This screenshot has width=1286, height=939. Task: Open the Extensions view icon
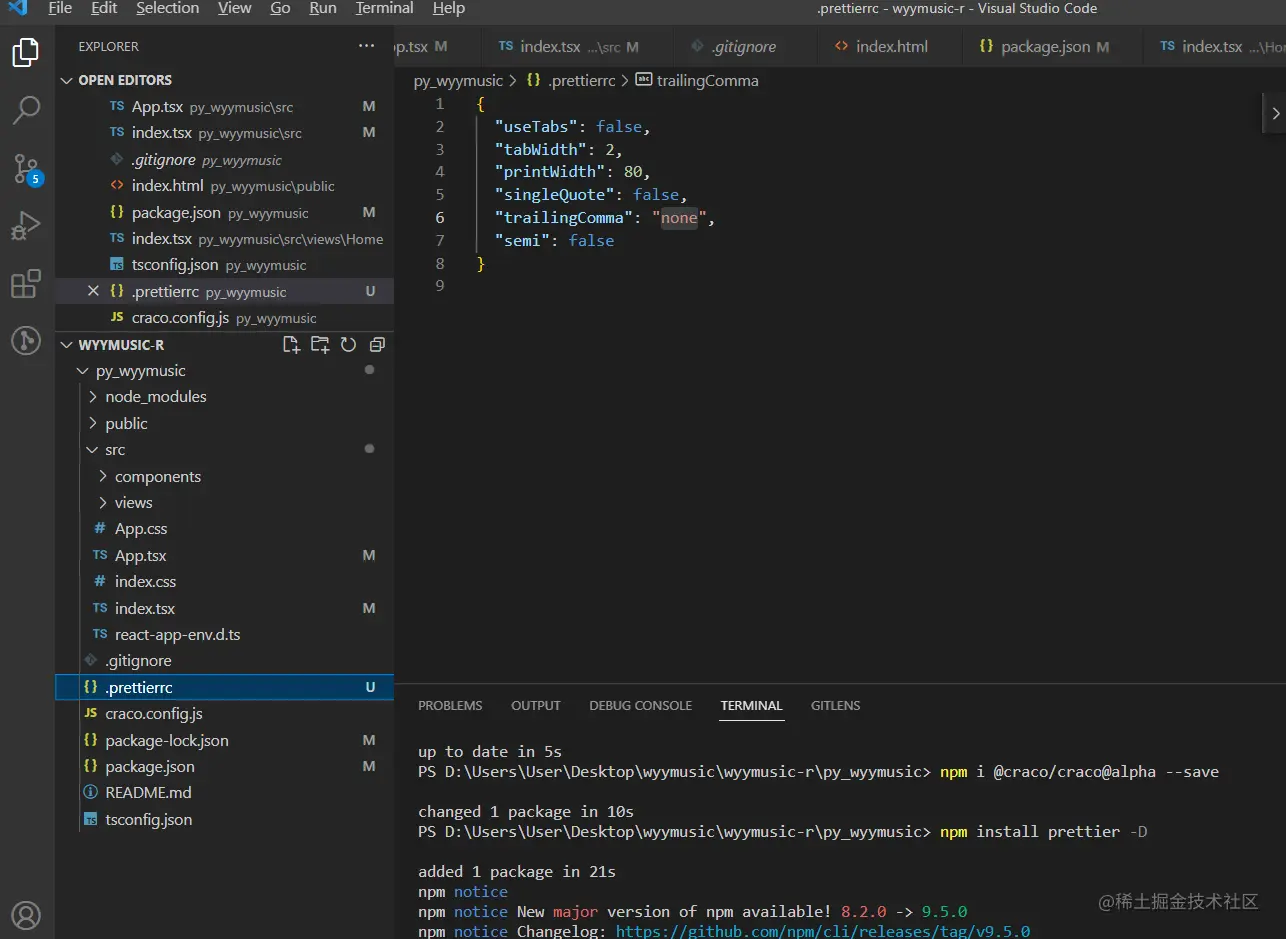(x=26, y=284)
